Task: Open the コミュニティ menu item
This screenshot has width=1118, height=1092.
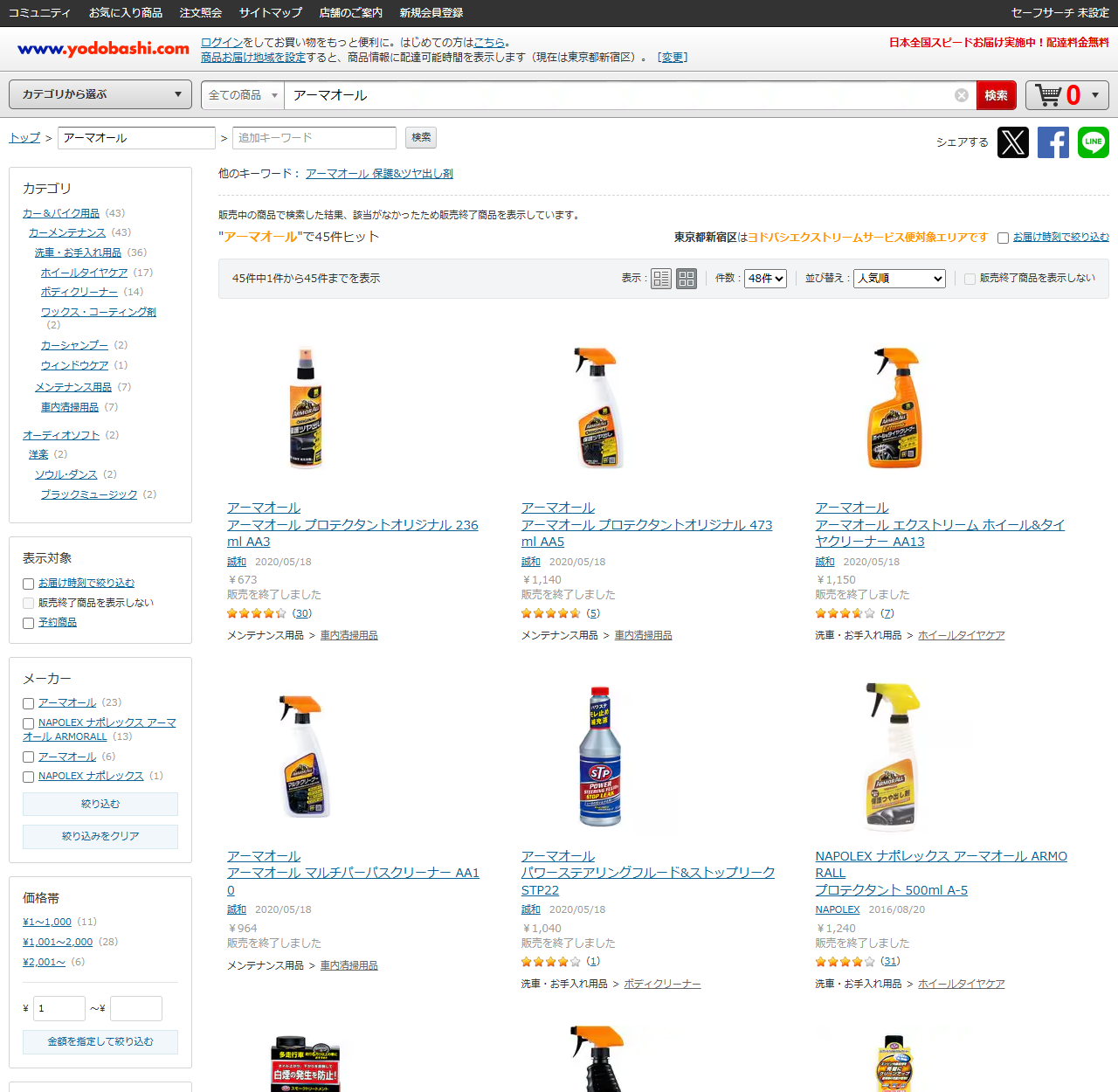Action: point(39,13)
